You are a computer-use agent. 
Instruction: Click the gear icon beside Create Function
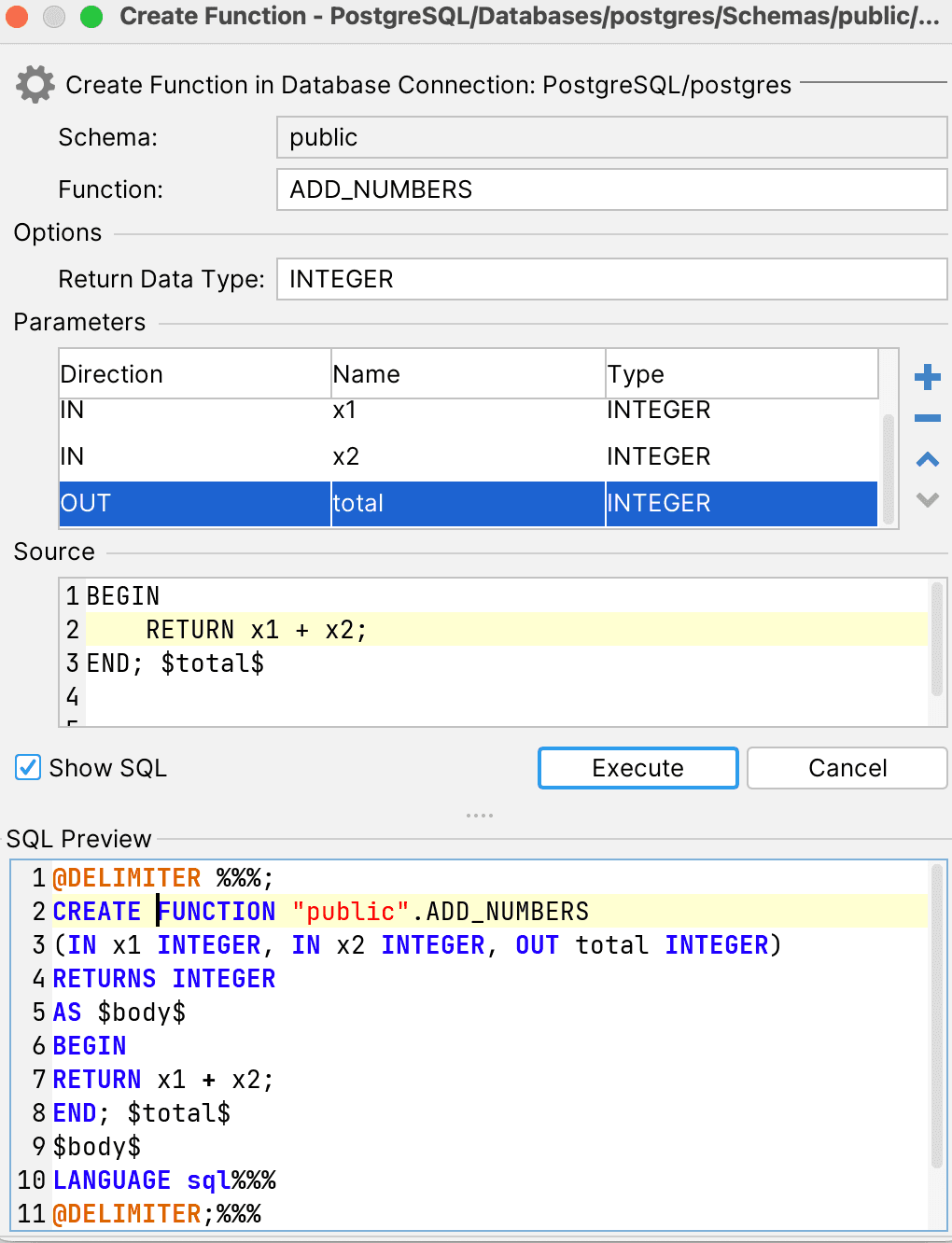point(35,85)
